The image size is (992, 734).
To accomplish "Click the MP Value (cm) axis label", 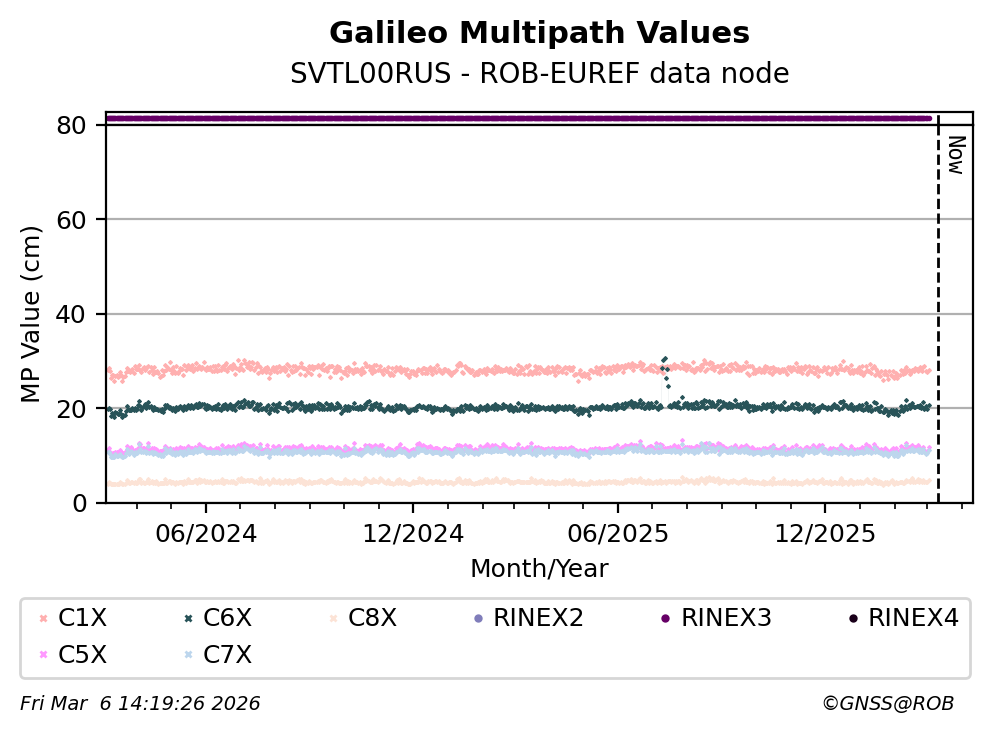I will point(32,315).
